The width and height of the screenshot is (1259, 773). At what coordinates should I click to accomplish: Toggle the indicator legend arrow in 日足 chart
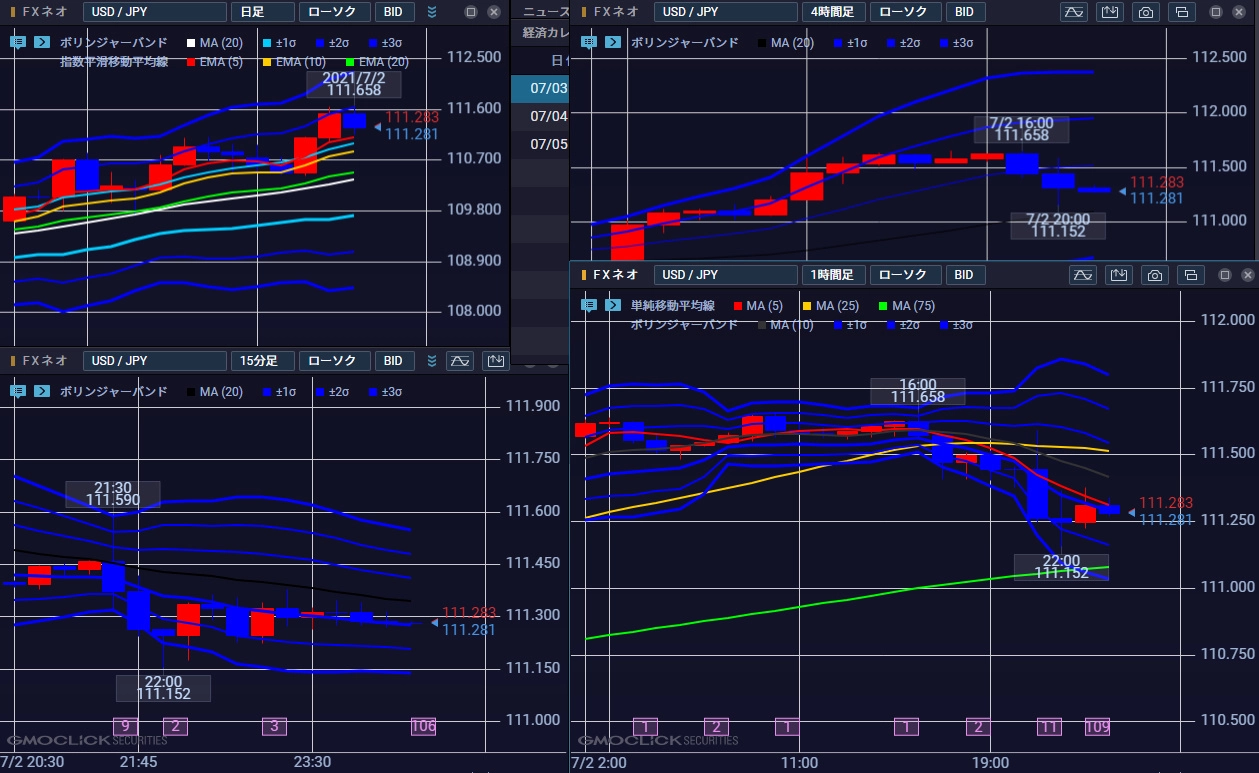(x=41, y=43)
